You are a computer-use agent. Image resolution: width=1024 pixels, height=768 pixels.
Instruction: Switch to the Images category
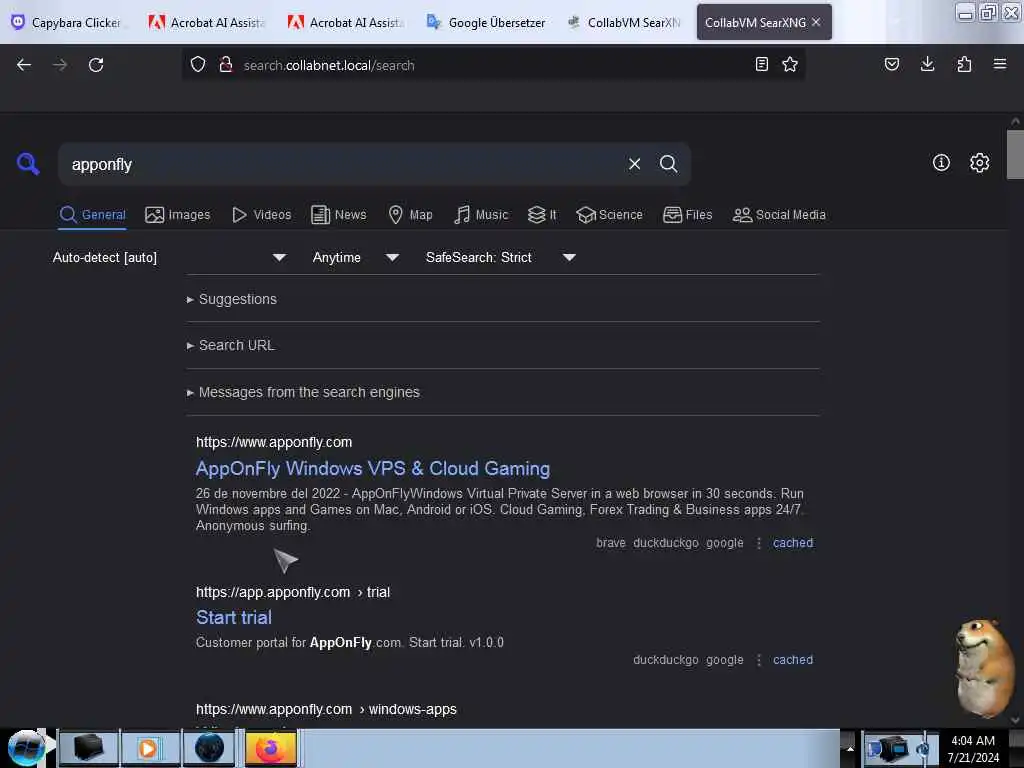pyautogui.click(x=178, y=215)
